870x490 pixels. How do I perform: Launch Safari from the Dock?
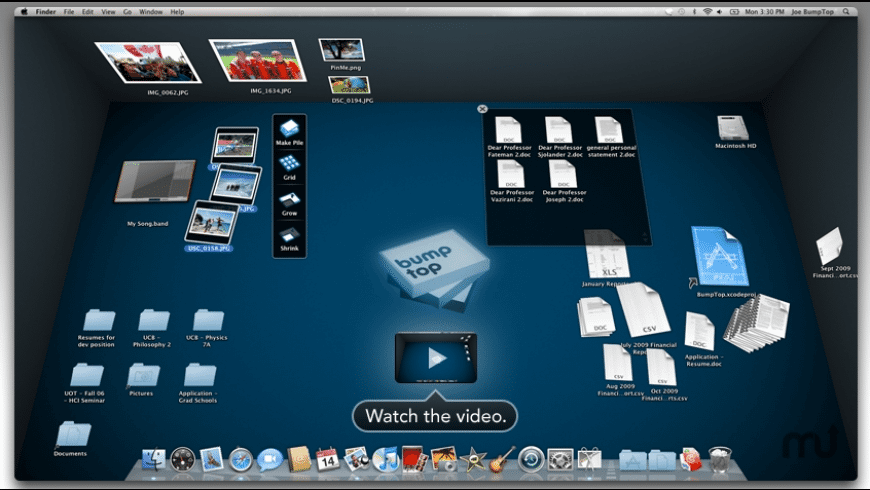click(x=240, y=459)
